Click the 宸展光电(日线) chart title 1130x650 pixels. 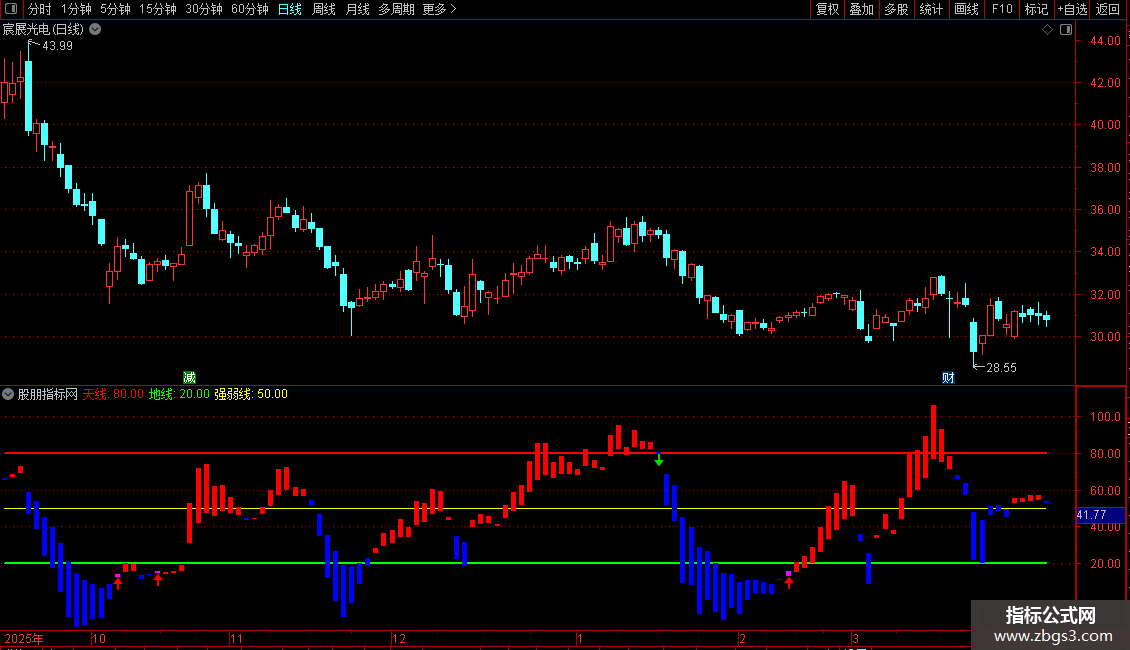click(x=43, y=30)
